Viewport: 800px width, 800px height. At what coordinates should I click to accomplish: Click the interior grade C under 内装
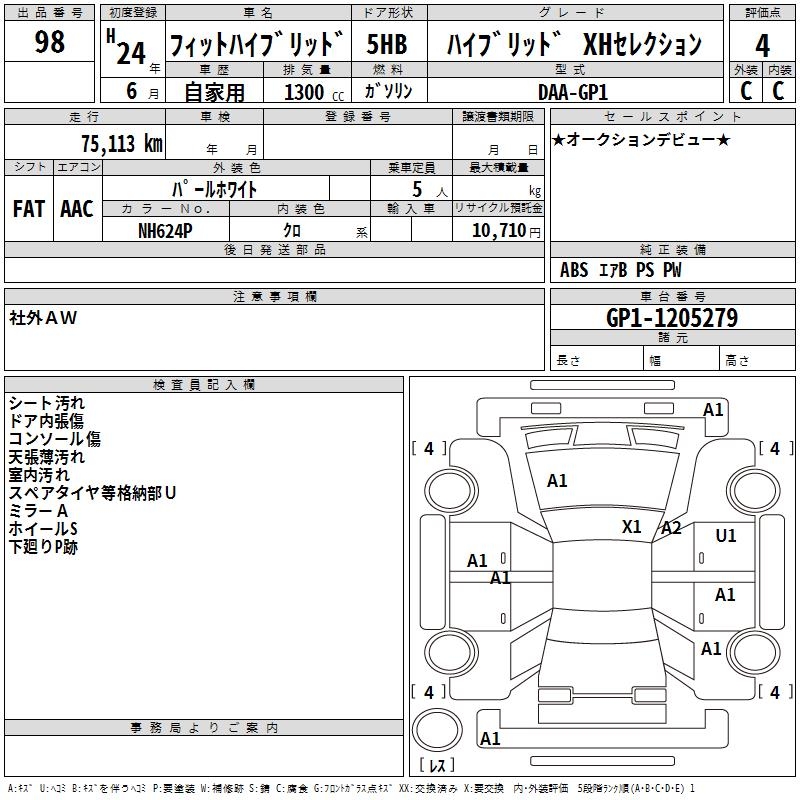pyautogui.click(x=778, y=91)
